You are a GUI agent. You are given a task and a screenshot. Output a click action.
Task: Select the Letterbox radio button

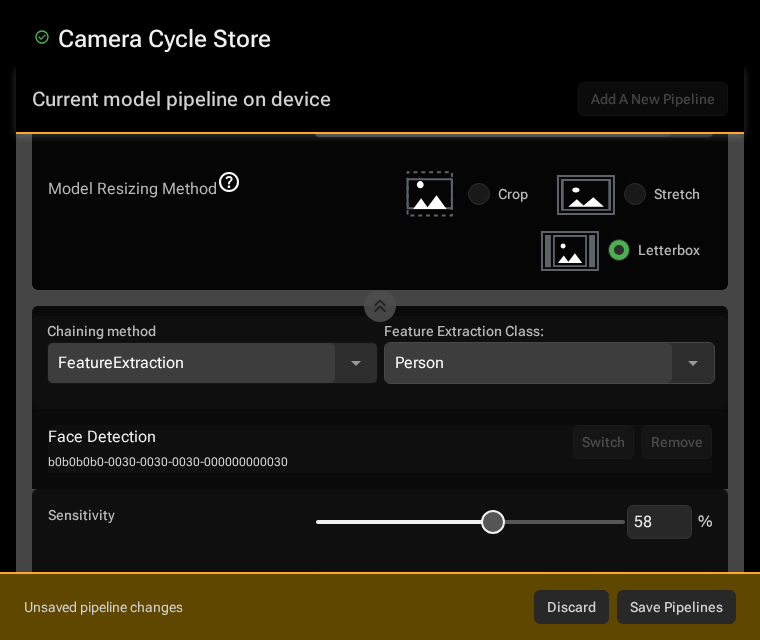(619, 250)
